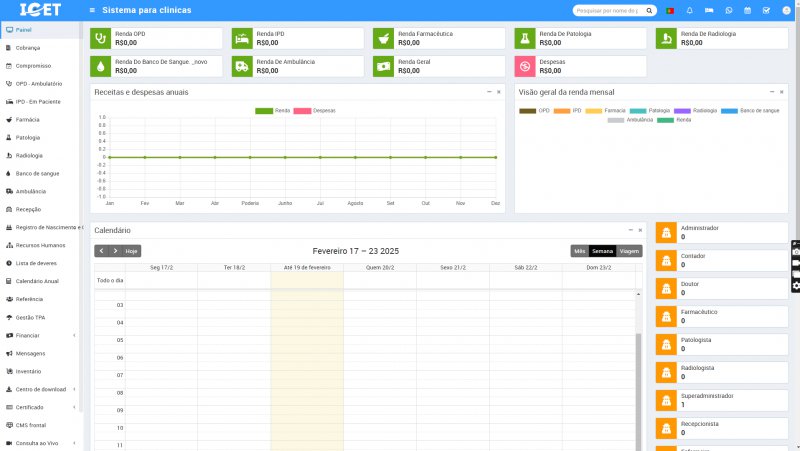Viewport: 800px width, 451px height.
Task: Switch calendar to Mês view
Action: pos(580,251)
